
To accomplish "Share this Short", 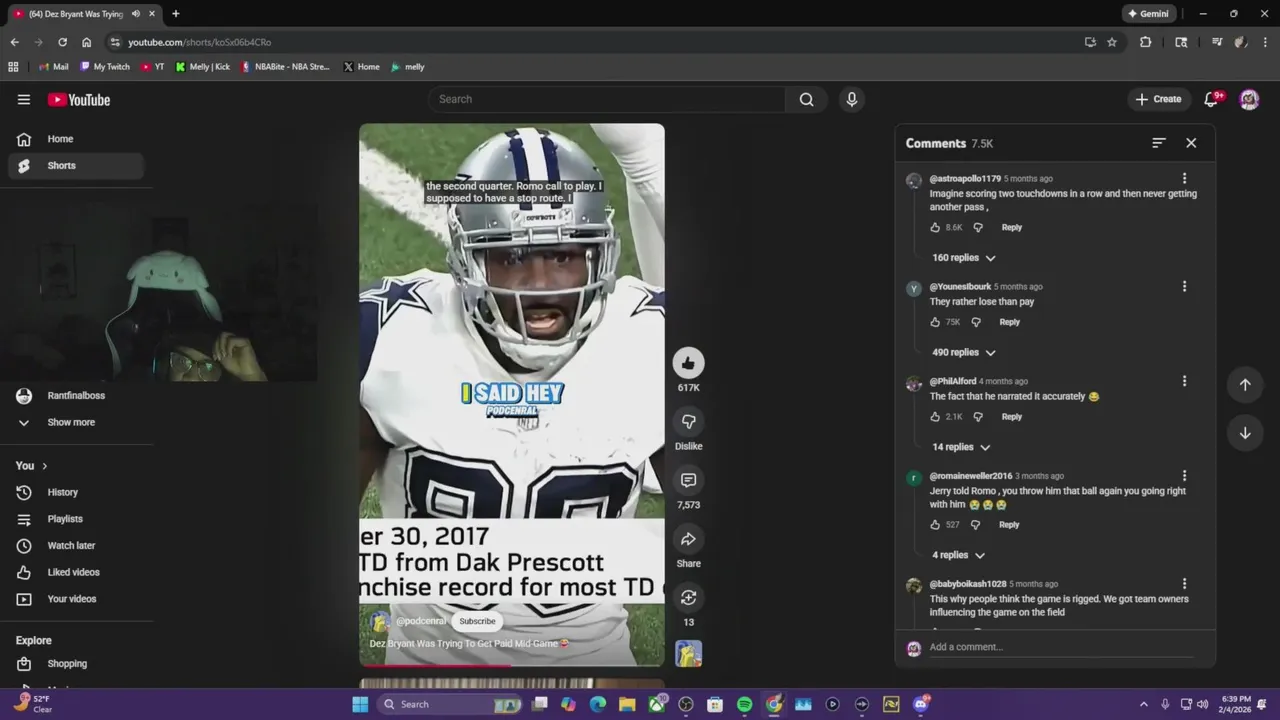I will pos(688,539).
